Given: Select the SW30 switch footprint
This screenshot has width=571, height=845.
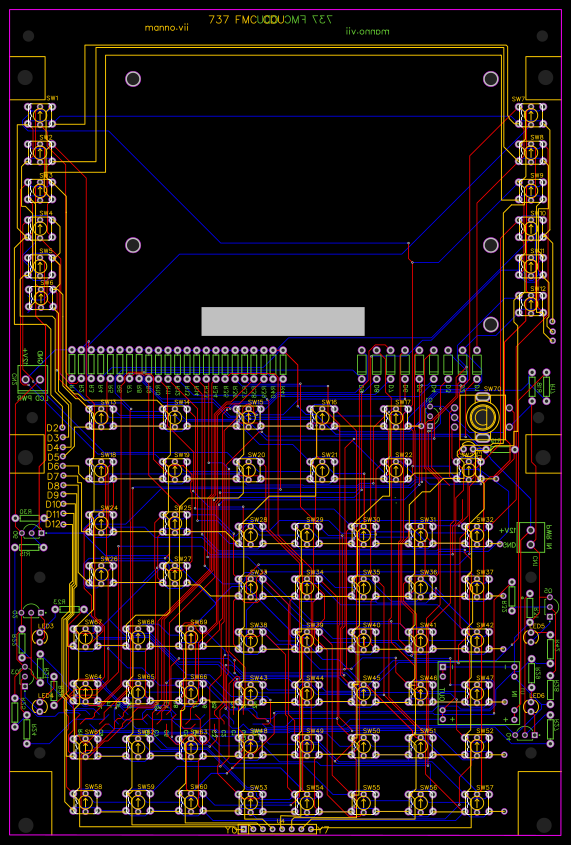Looking at the screenshot, I should coord(364,534).
